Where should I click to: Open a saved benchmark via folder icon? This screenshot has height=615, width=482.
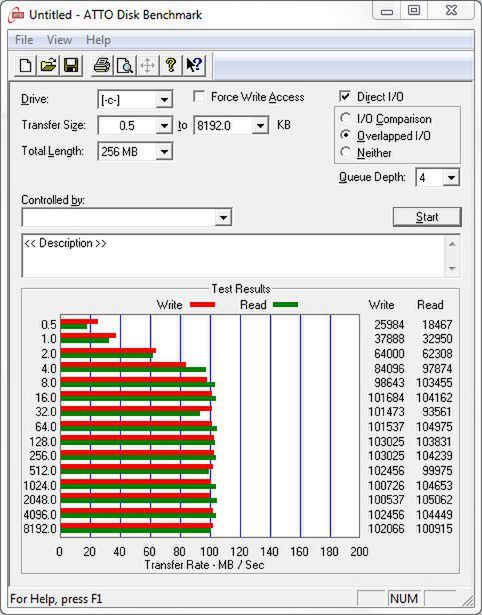pyautogui.click(x=48, y=65)
